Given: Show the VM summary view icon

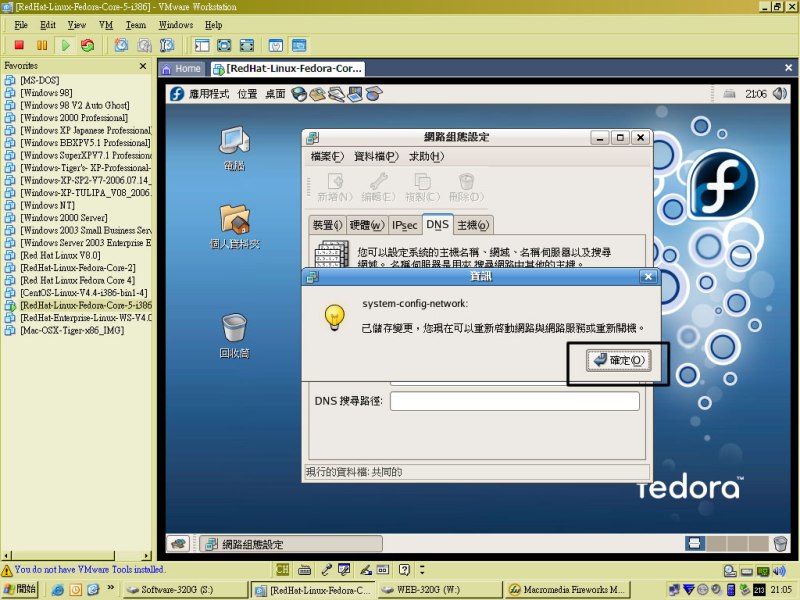Looking at the screenshot, I should [276, 45].
